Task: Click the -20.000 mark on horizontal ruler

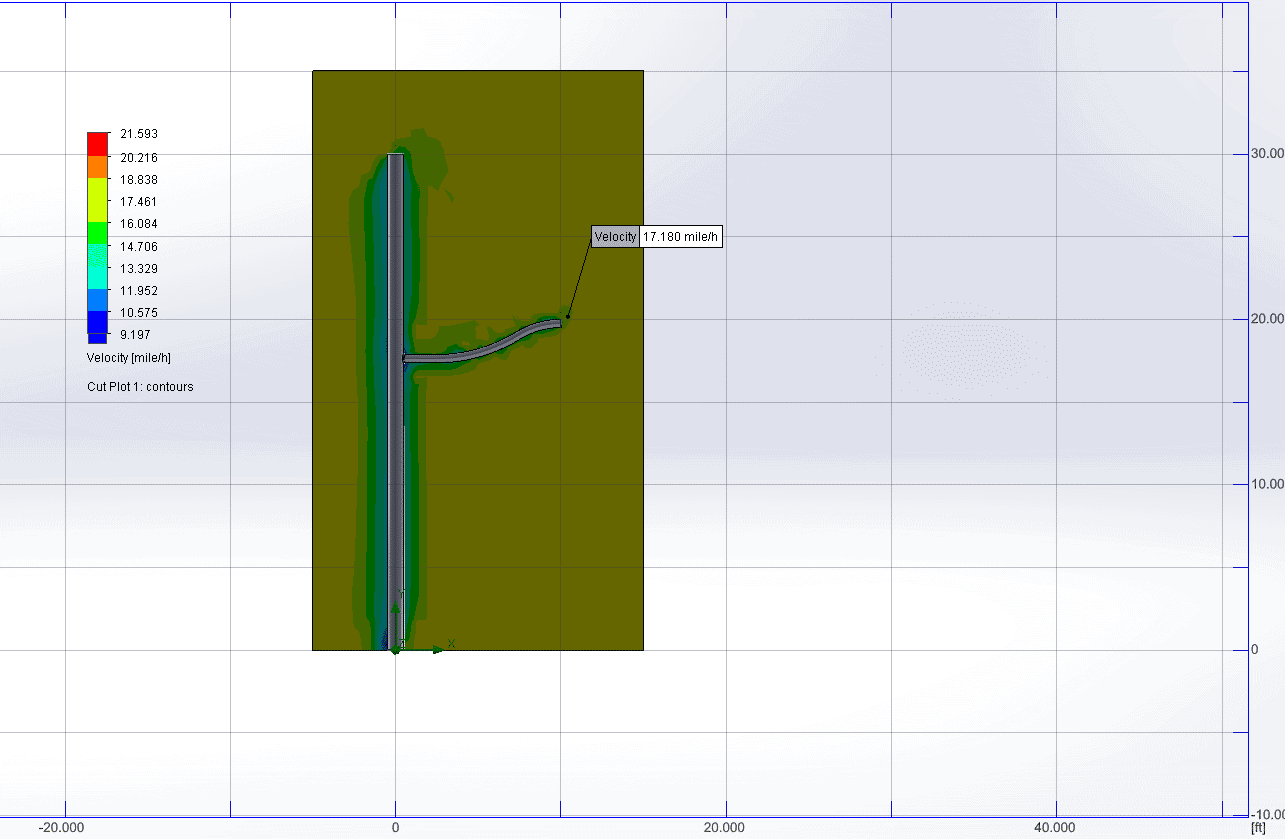Action: (61, 828)
